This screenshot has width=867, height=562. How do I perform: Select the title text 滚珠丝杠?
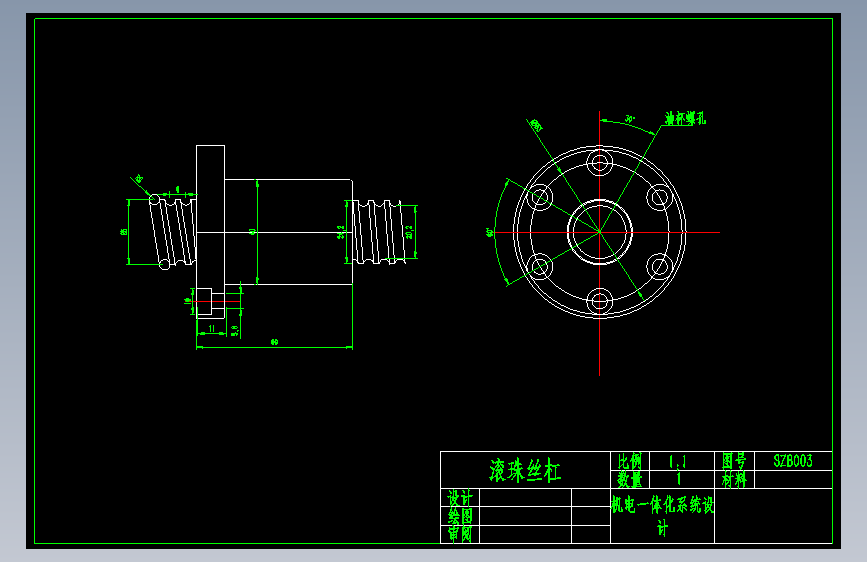click(x=525, y=471)
